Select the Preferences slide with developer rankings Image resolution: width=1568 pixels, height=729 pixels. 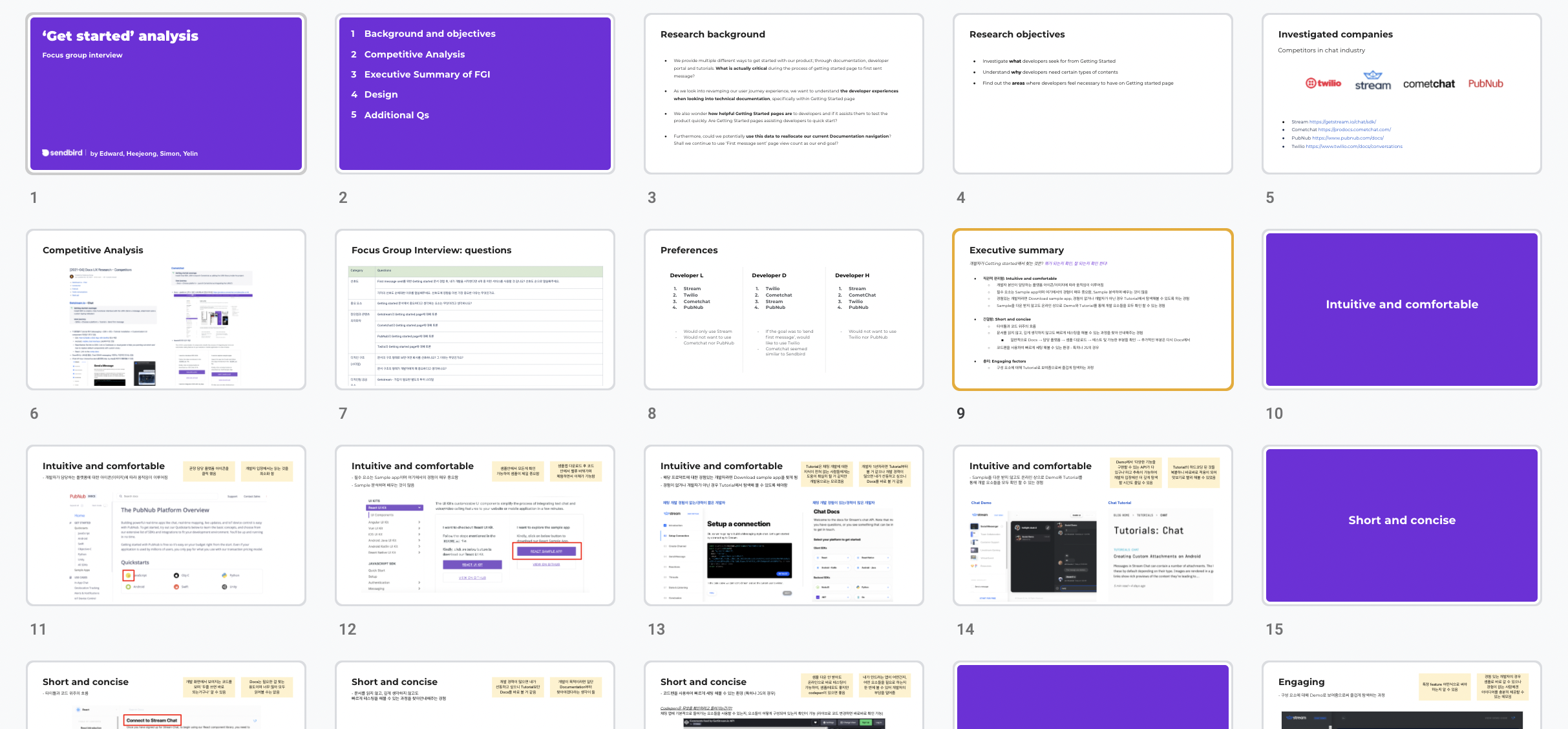(x=783, y=310)
